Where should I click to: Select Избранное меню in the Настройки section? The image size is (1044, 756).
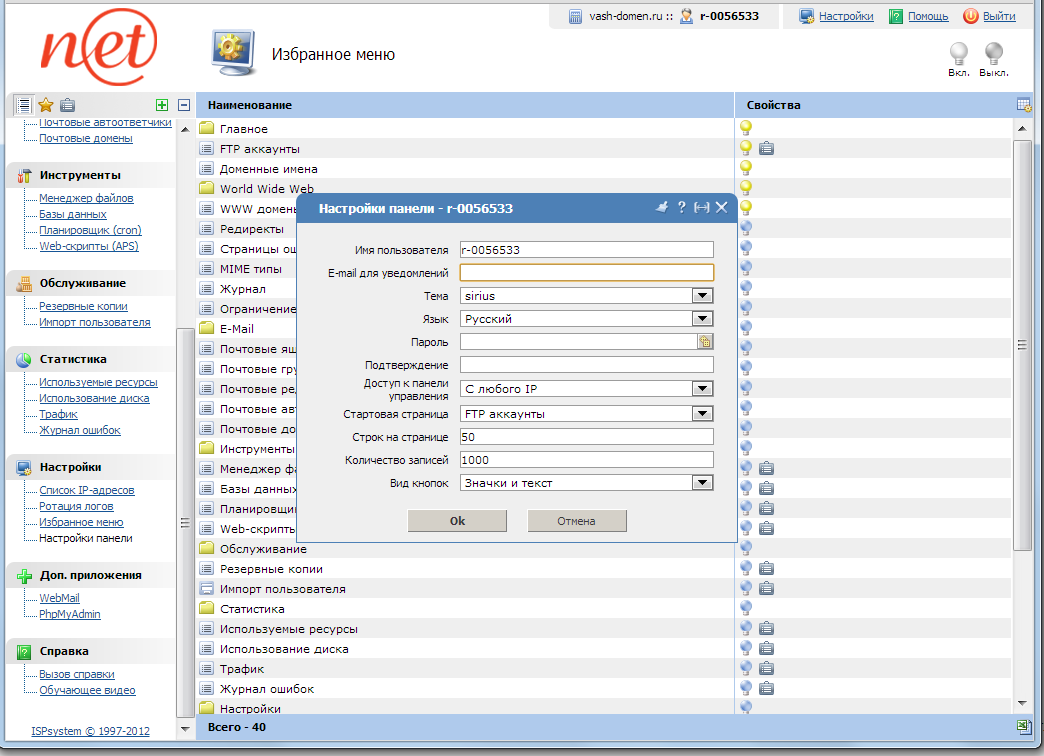tap(81, 522)
